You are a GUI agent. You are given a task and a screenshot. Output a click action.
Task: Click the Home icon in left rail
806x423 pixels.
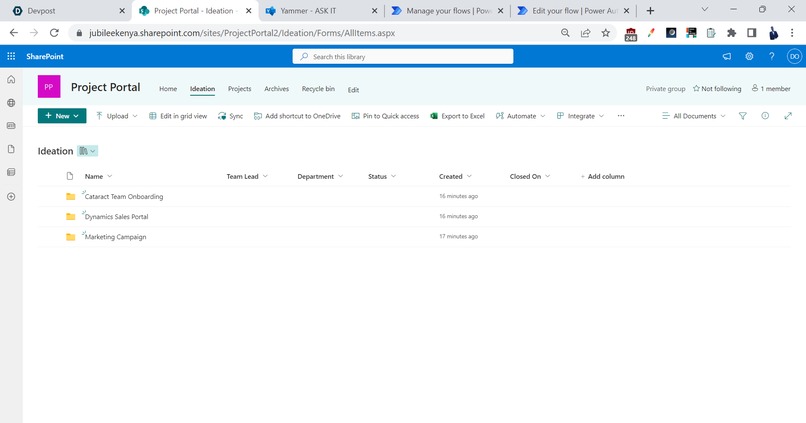[11, 80]
